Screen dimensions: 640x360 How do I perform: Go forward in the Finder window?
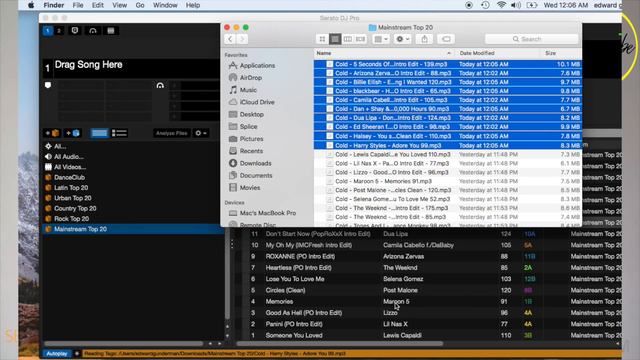242,39
